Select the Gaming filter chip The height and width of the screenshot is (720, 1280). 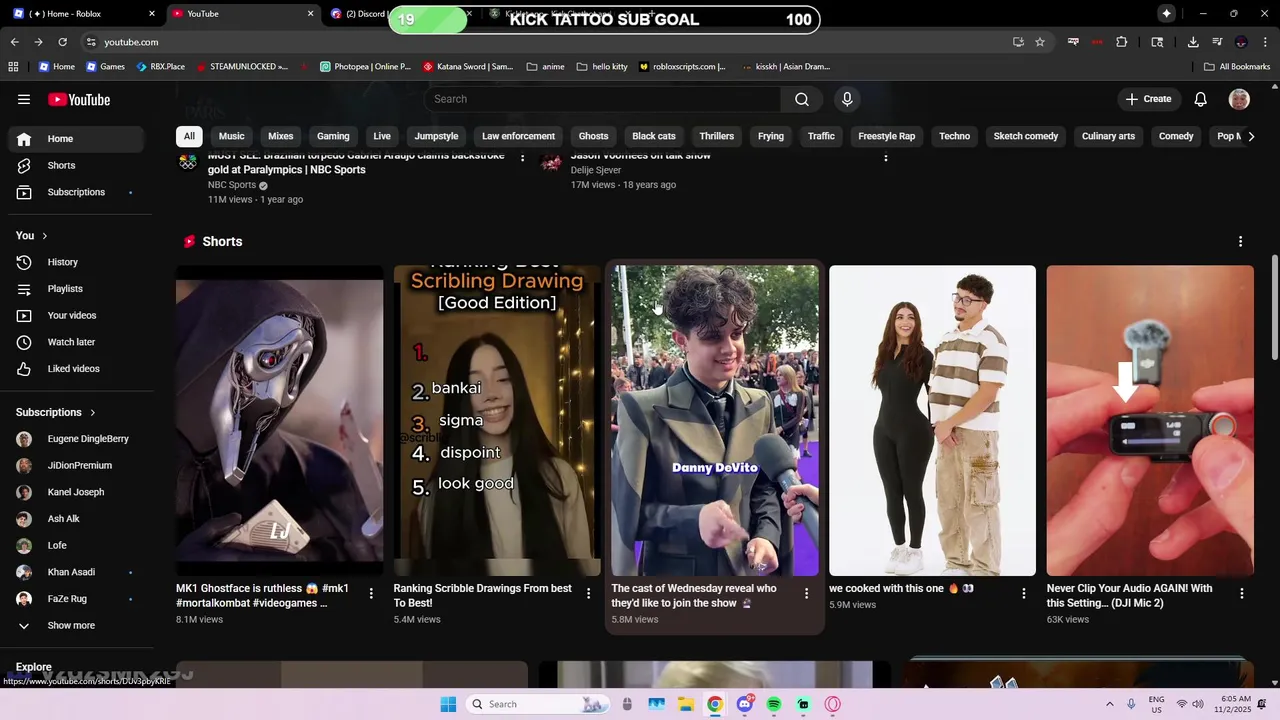click(333, 136)
